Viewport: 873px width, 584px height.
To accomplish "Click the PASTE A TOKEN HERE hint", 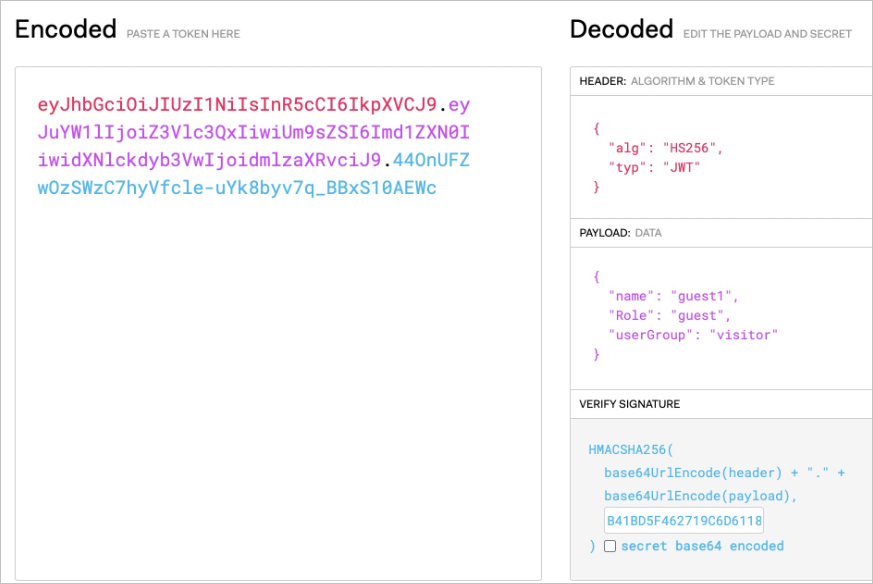I will 183,34.
